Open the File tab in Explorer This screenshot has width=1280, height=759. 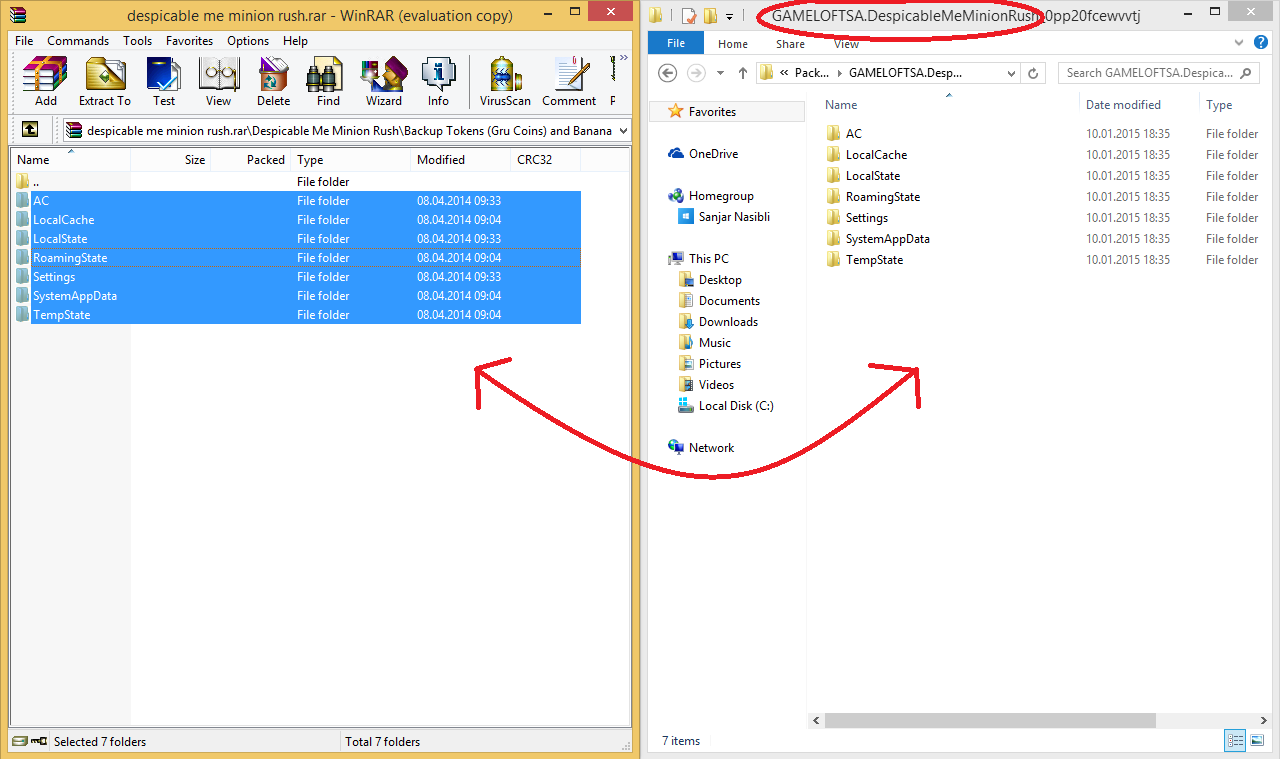(x=676, y=43)
